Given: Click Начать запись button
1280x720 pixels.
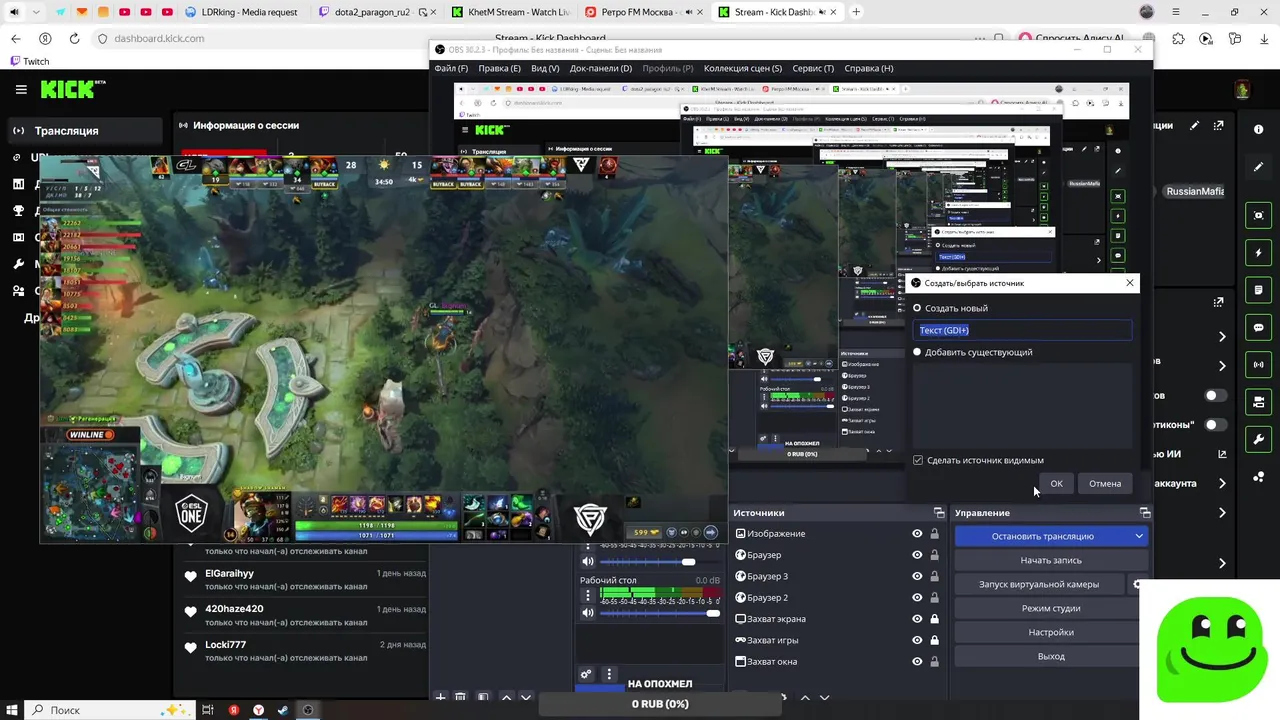Looking at the screenshot, I should tap(1051, 560).
